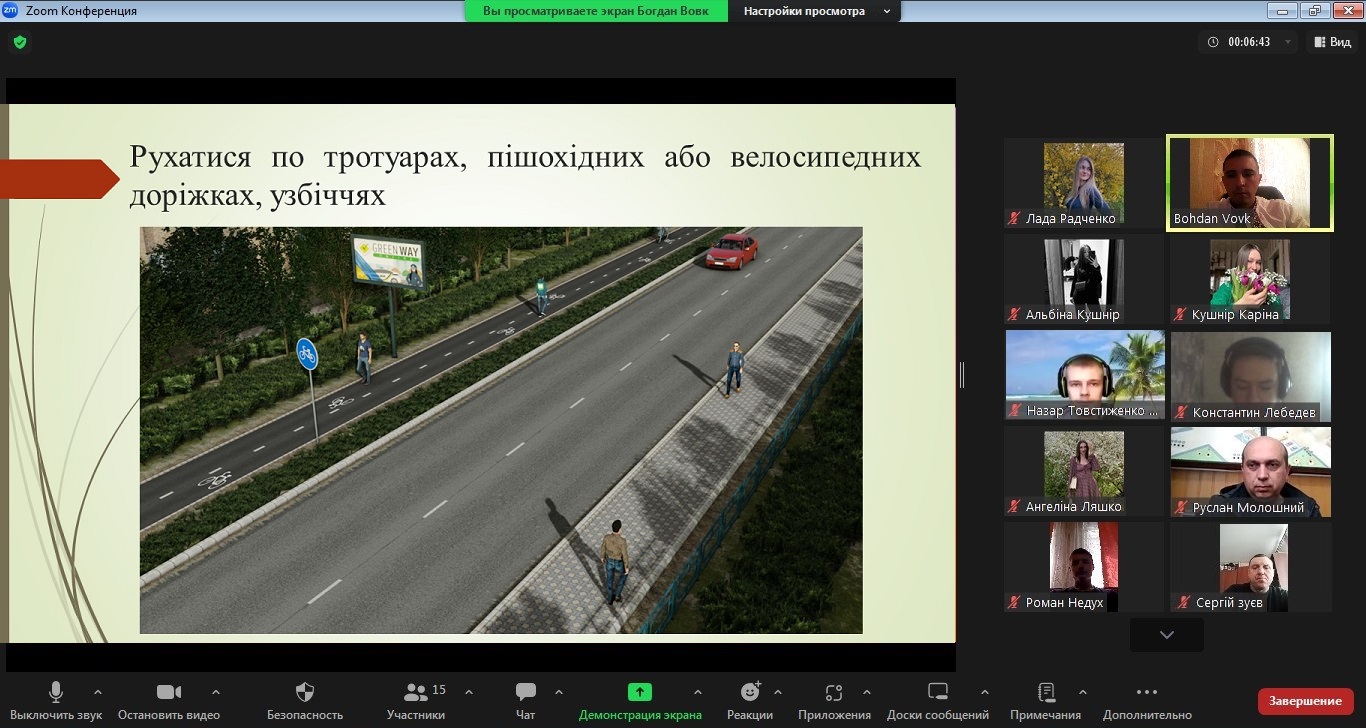The image size is (1366, 728).
Task: Click the panel divider resize handle
Action: tap(961, 375)
